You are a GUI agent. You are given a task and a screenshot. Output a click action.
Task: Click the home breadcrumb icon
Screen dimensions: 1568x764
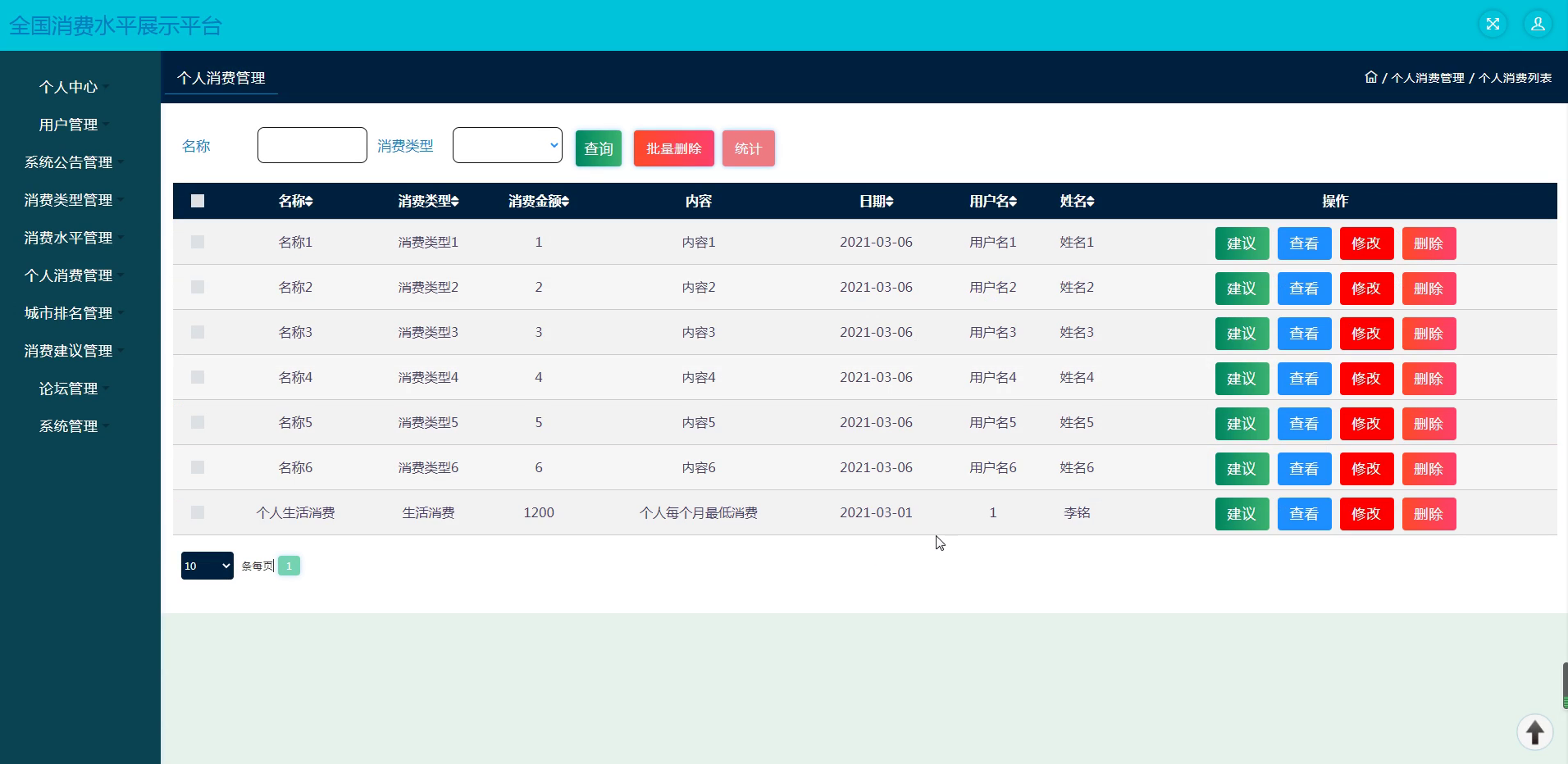[x=1370, y=77]
